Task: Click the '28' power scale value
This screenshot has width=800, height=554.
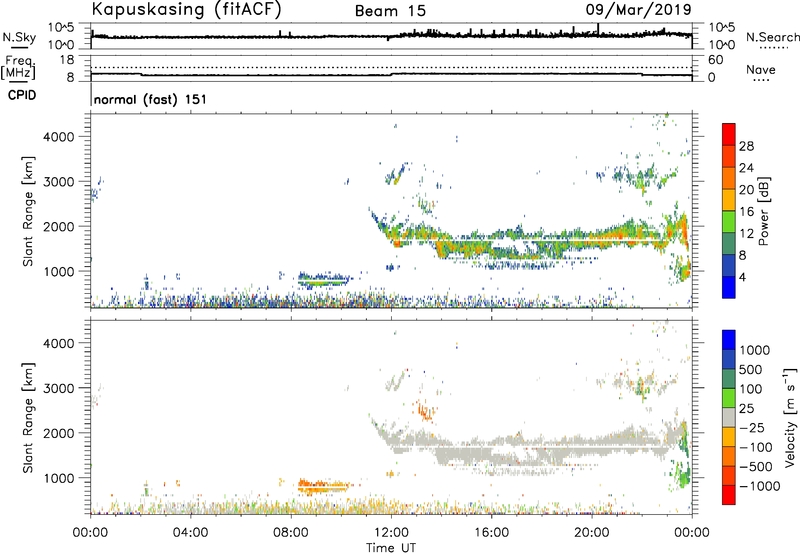Action: tap(746, 146)
